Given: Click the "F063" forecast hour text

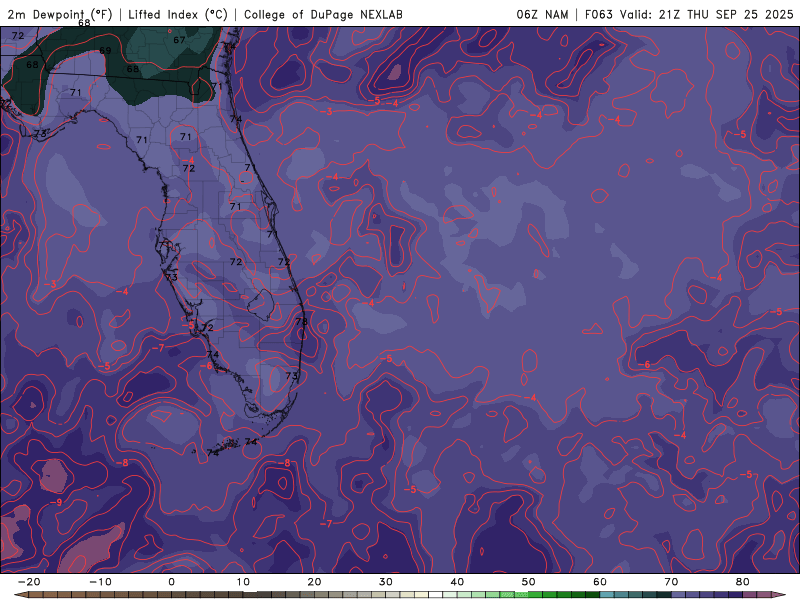Looking at the screenshot, I should (x=598, y=14).
